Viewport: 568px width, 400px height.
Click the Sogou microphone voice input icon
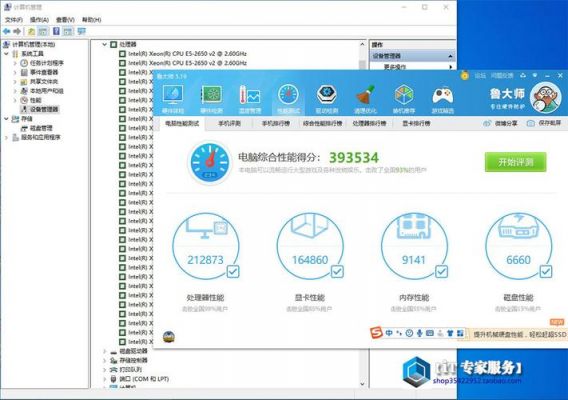419,333
